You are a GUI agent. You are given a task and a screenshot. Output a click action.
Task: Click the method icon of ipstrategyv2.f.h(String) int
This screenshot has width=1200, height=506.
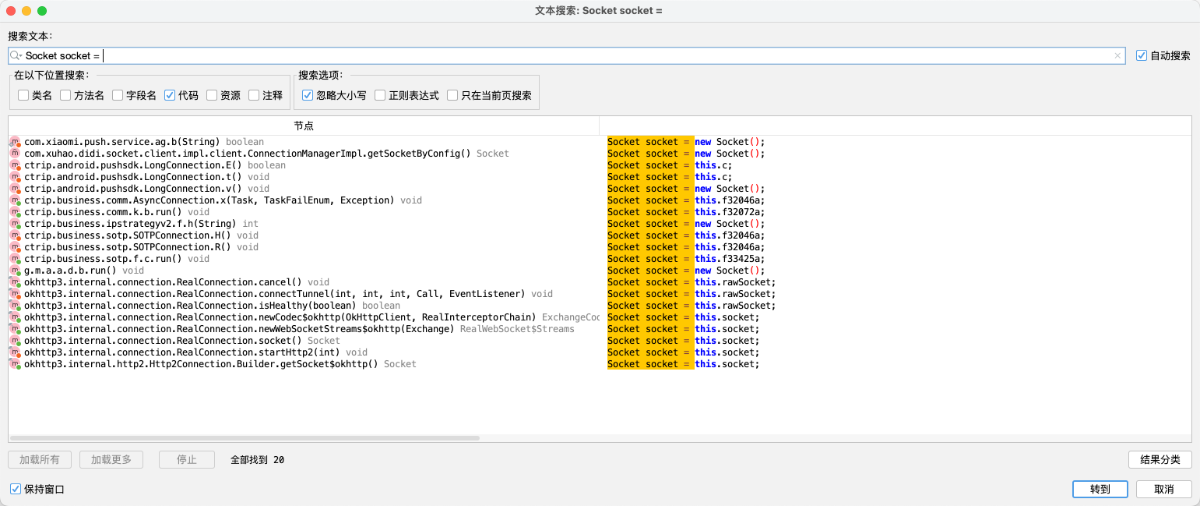pyautogui.click(x=15, y=224)
